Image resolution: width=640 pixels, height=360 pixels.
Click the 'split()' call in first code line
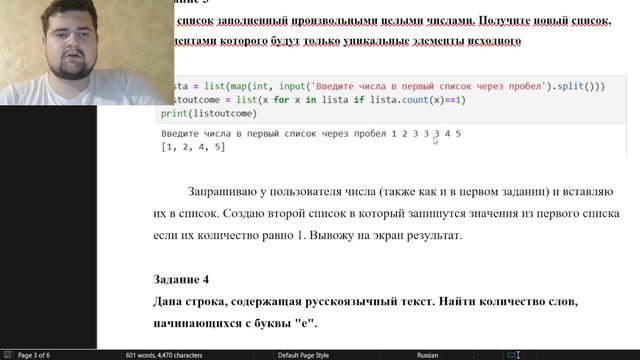[x=576, y=87]
